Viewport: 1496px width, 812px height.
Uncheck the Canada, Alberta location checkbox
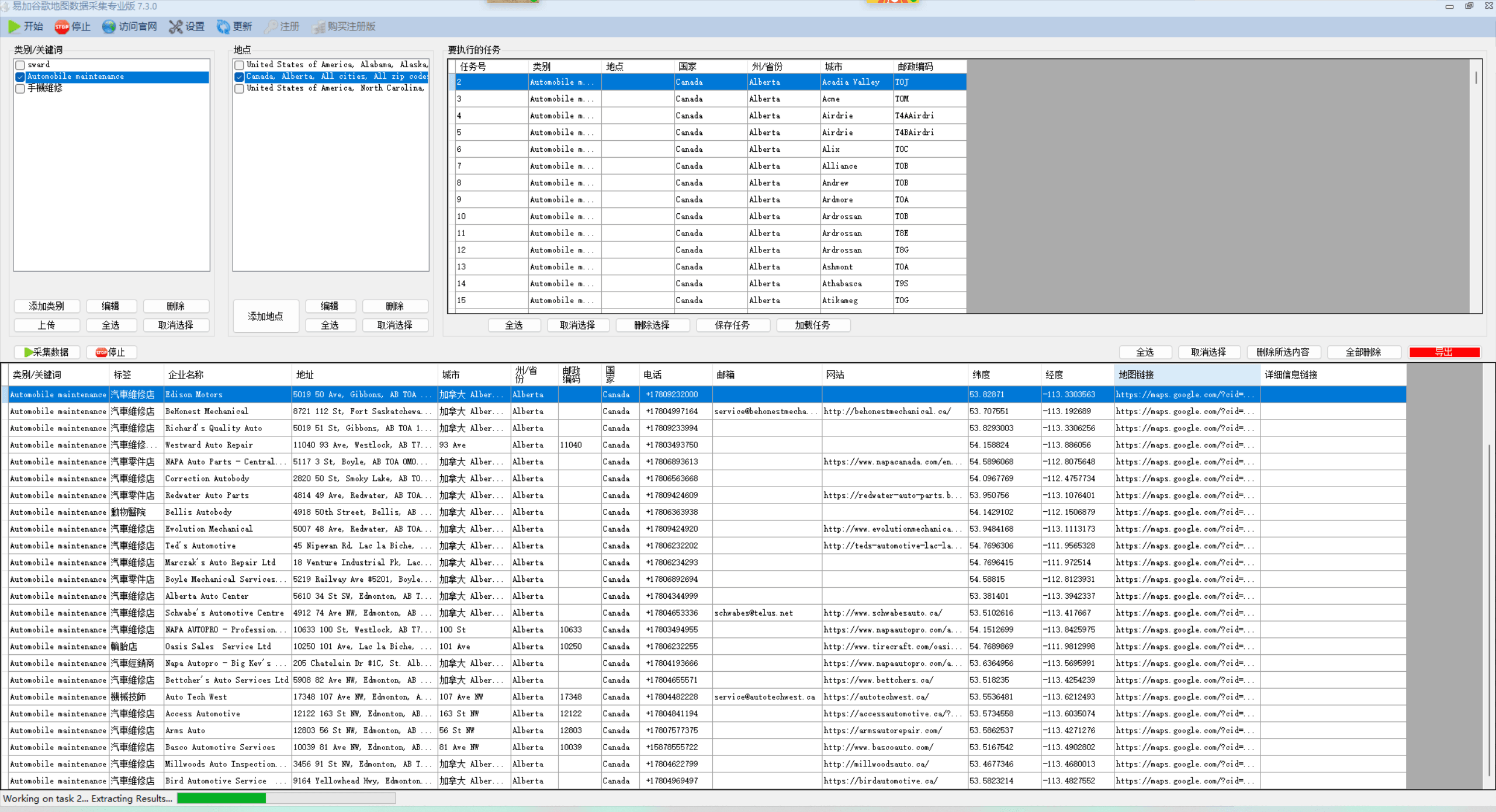240,77
